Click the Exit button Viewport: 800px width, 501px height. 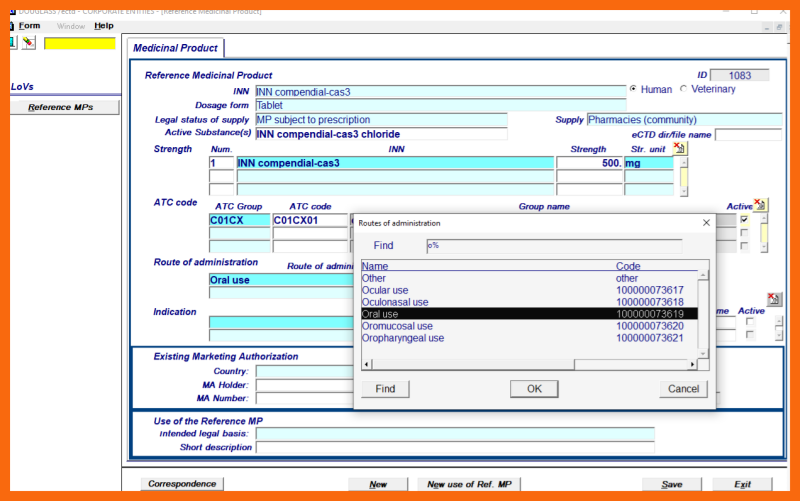tap(742, 484)
